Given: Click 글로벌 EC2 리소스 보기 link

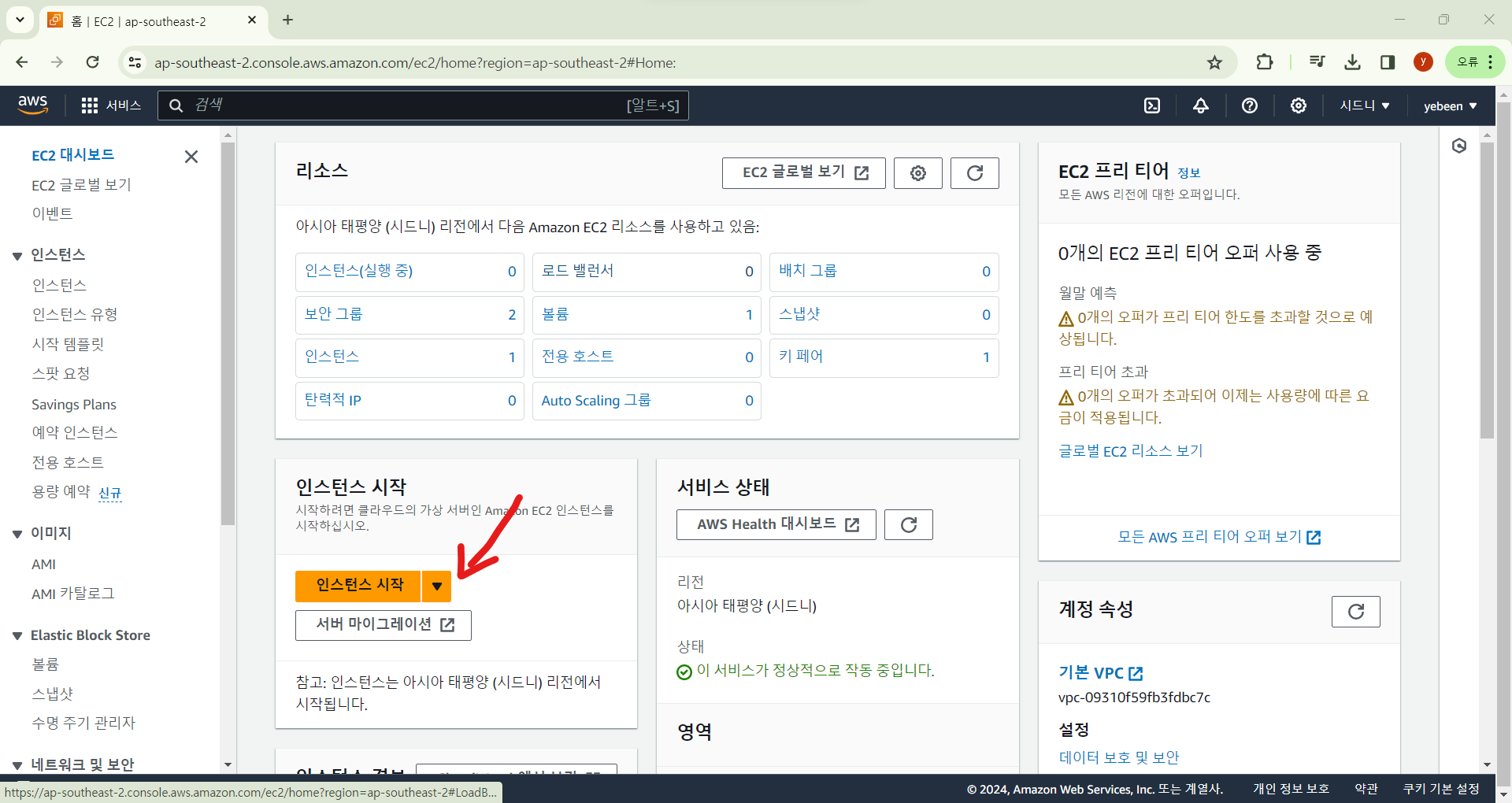Looking at the screenshot, I should [1130, 451].
